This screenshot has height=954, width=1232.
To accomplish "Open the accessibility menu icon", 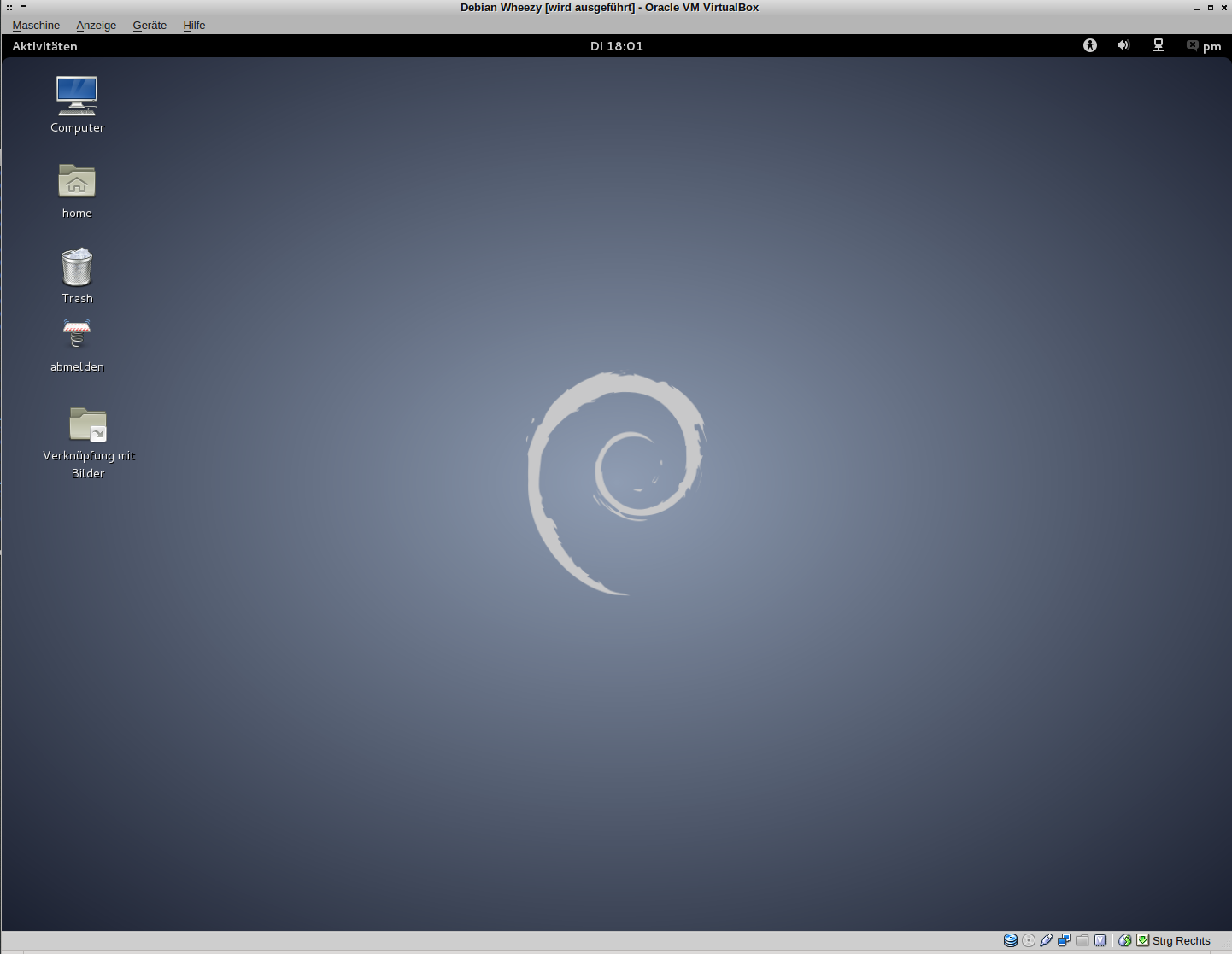I will point(1090,45).
